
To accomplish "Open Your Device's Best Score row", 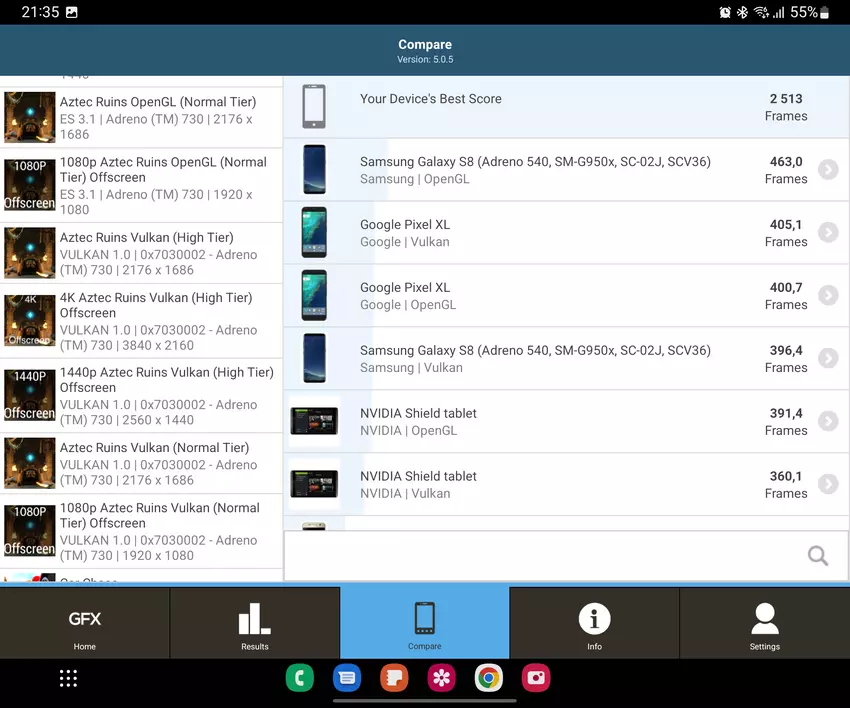I will pos(566,107).
